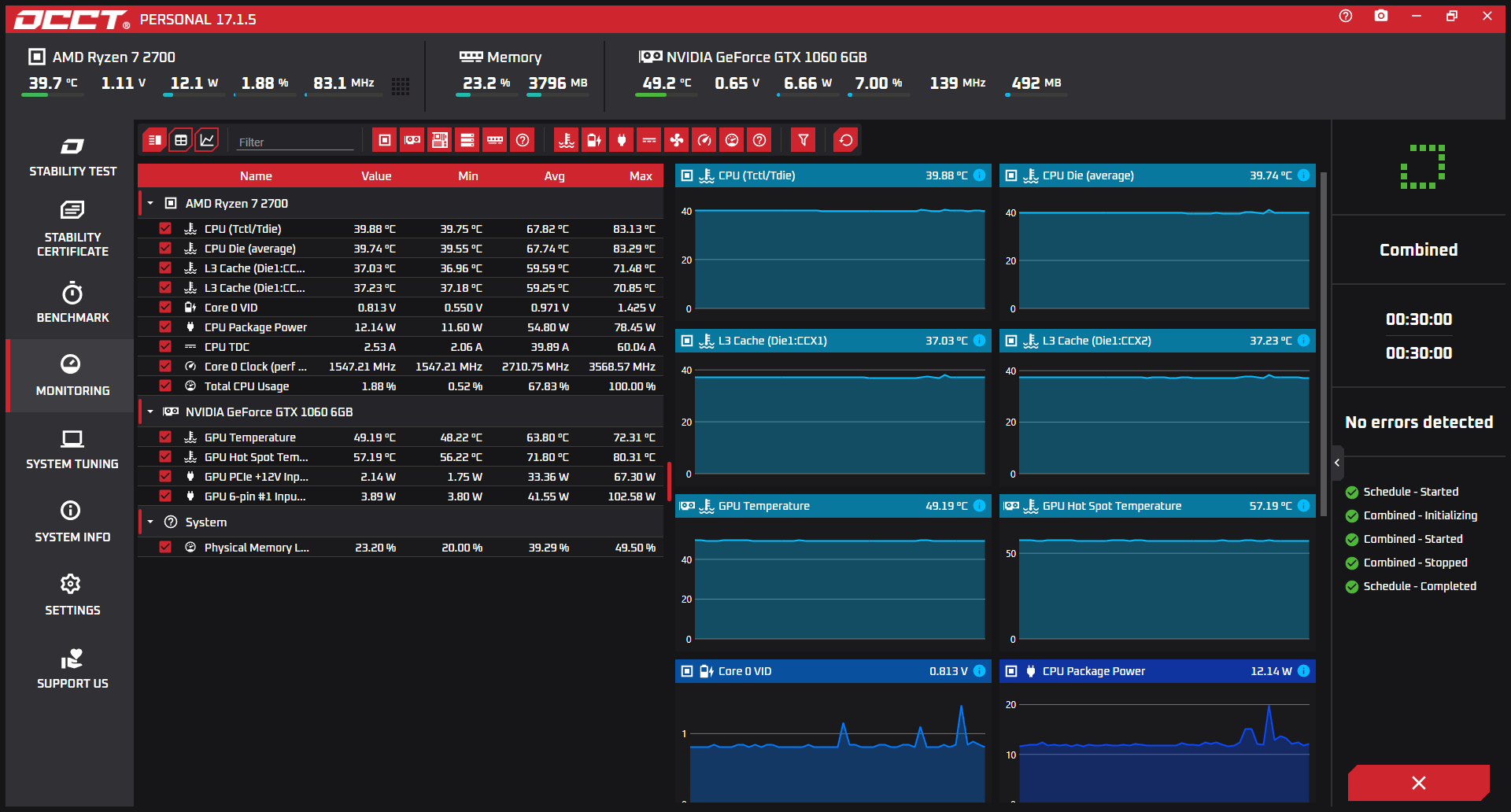The image size is (1511, 812).
Task: Uncheck the GPU Temperature sensor row
Action: 165,437
